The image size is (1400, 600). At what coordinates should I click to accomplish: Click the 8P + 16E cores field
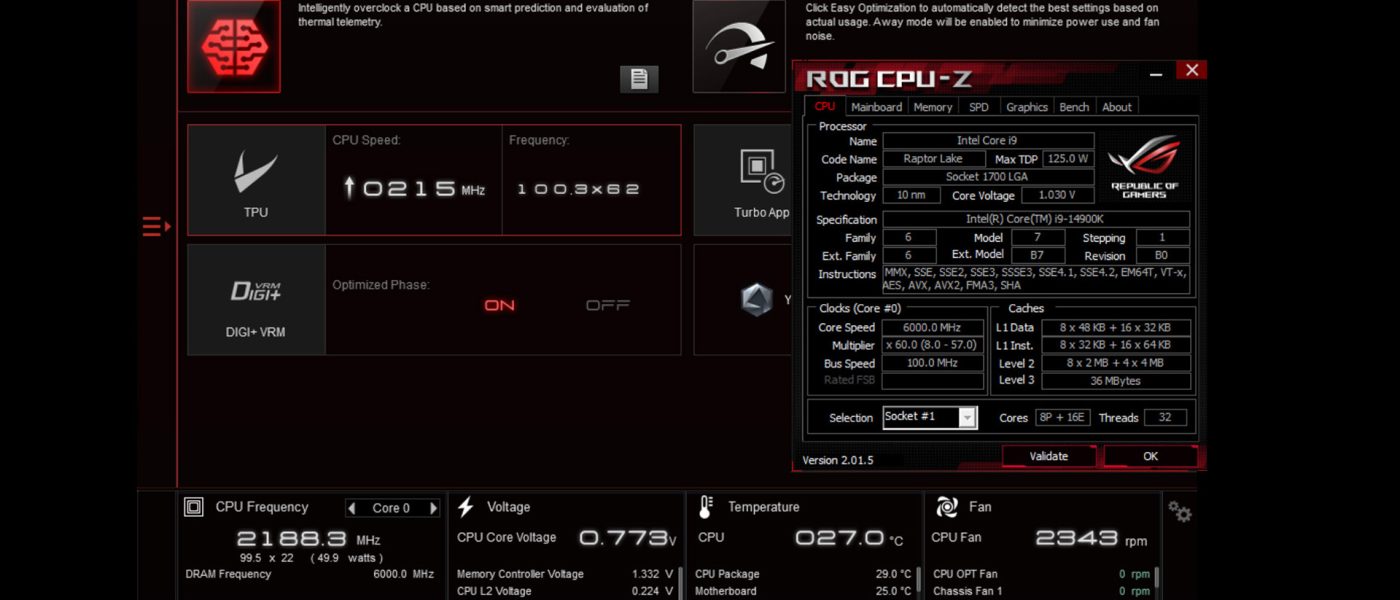pos(1063,417)
